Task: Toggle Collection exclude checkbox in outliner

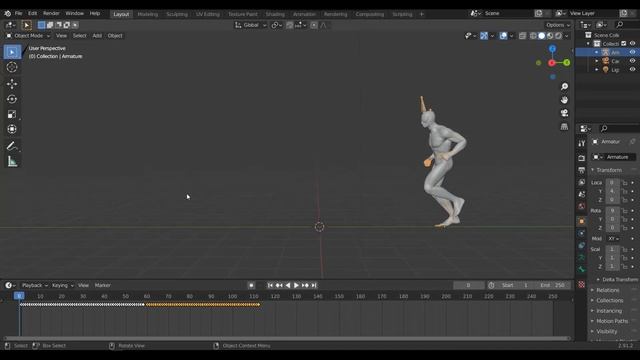Action: tap(624, 44)
